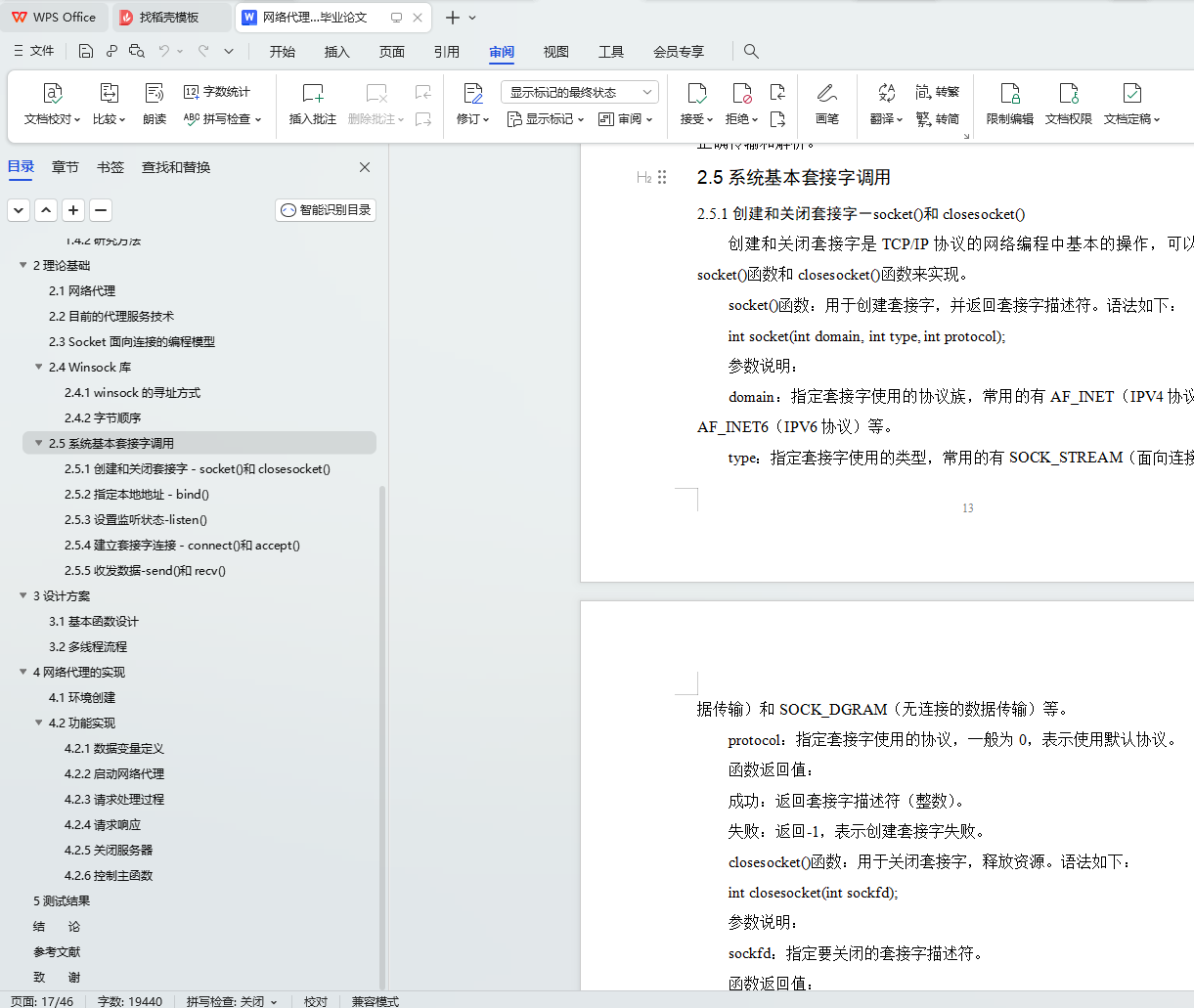Image resolution: width=1194 pixels, height=1008 pixels.
Task: Select the 画笔 pen tool
Action: 827,104
